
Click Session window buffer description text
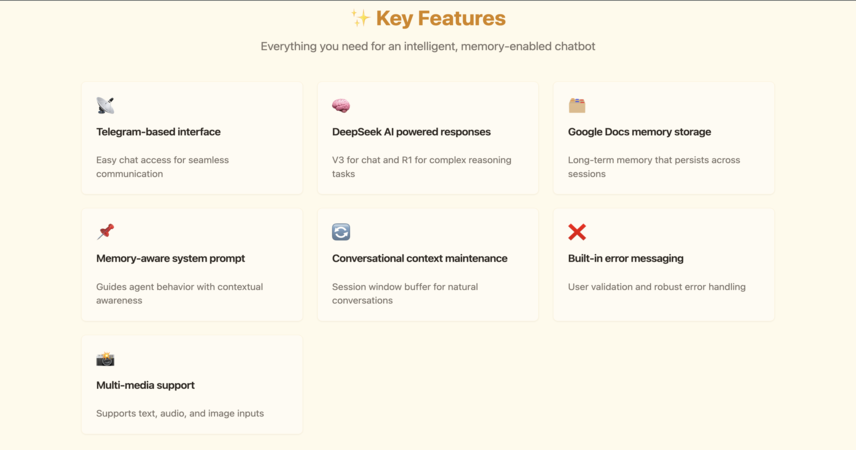[405, 293]
